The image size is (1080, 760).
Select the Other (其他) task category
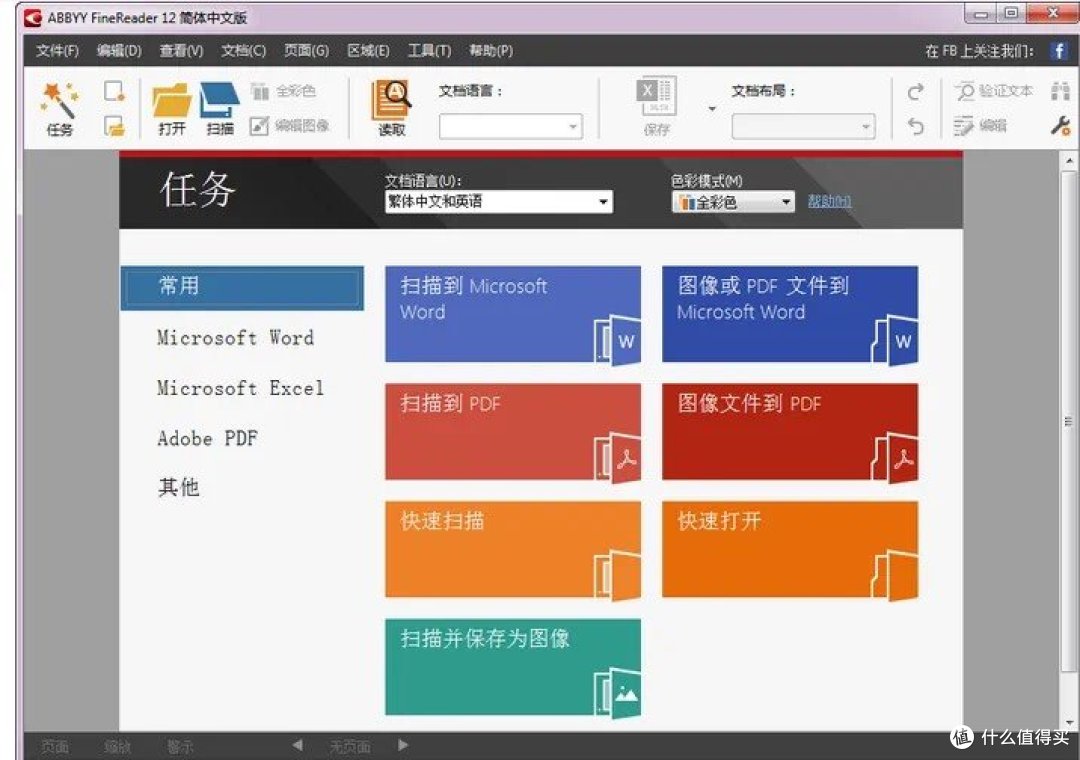(178, 488)
